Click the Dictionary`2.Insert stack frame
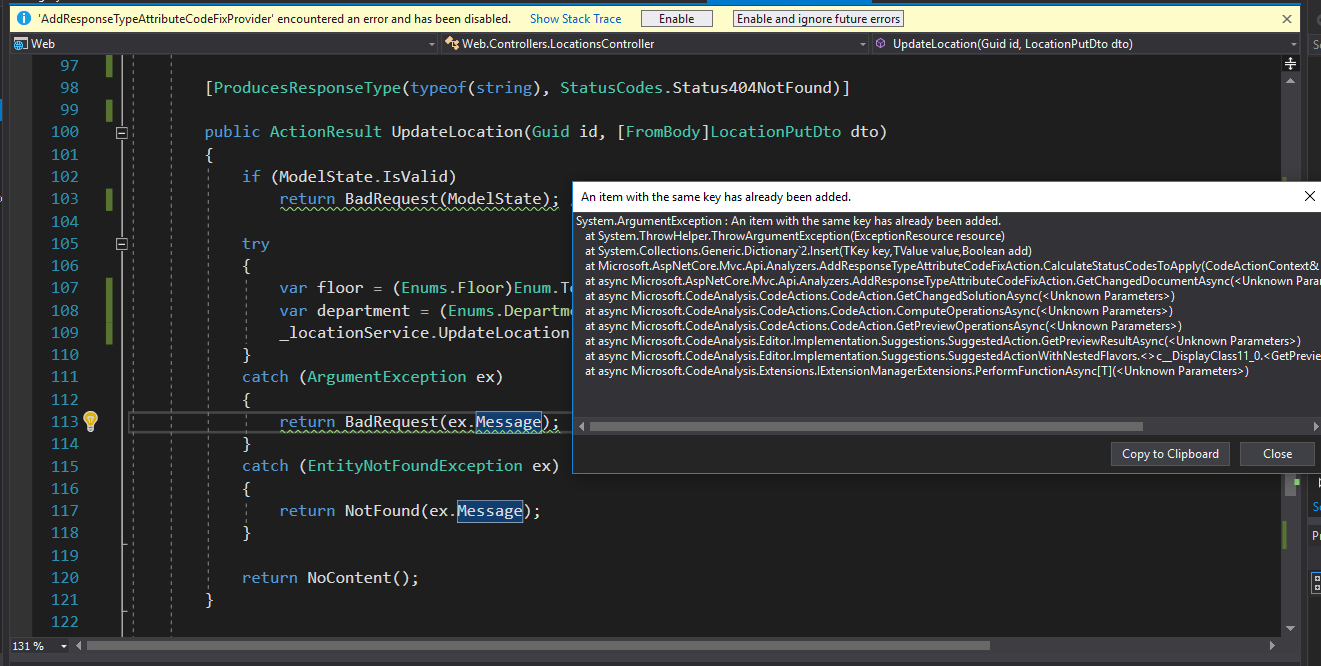Image resolution: width=1321 pixels, height=666 pixels. click(808, 251)
